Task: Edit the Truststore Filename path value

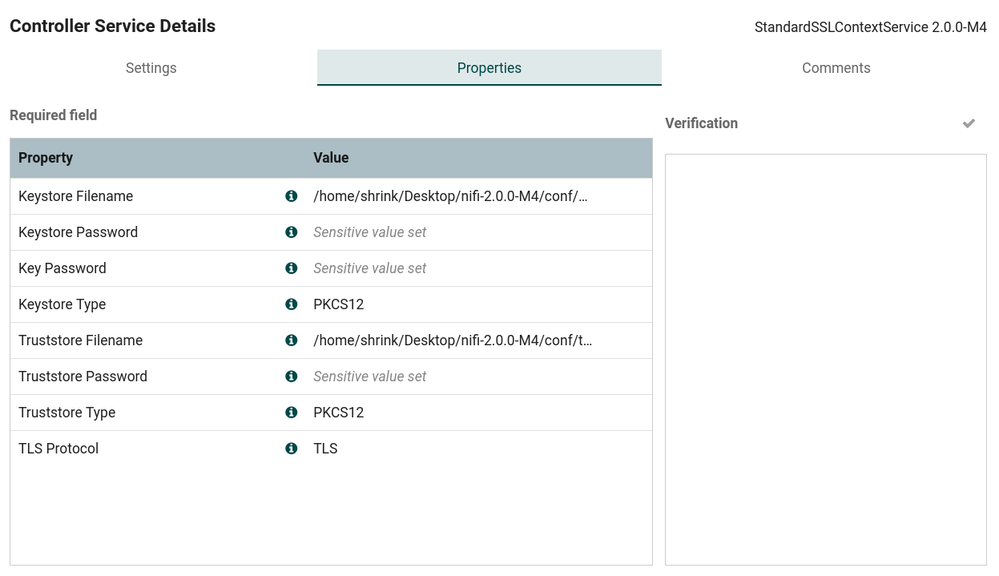Action: tap(452, 340)
